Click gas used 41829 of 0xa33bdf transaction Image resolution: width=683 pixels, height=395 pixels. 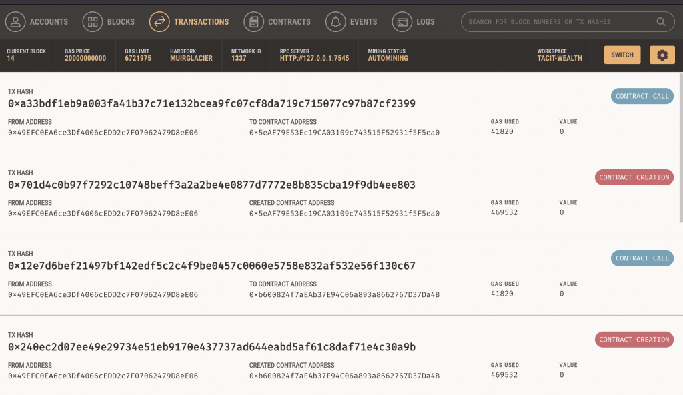tap(502, 132)
